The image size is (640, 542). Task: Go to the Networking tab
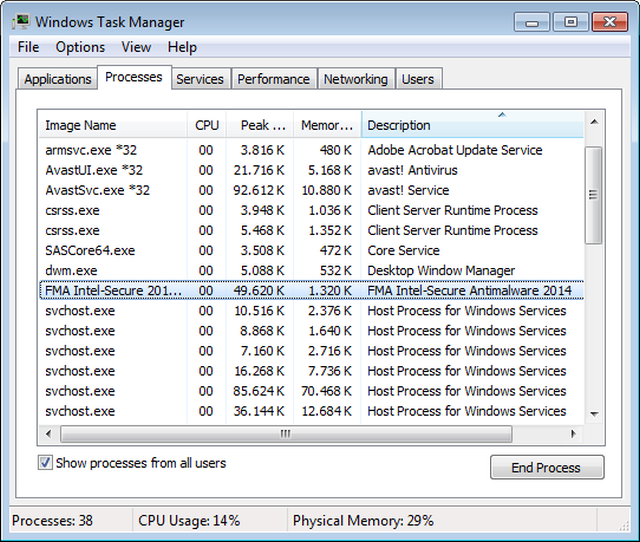(x=356, y=79)
